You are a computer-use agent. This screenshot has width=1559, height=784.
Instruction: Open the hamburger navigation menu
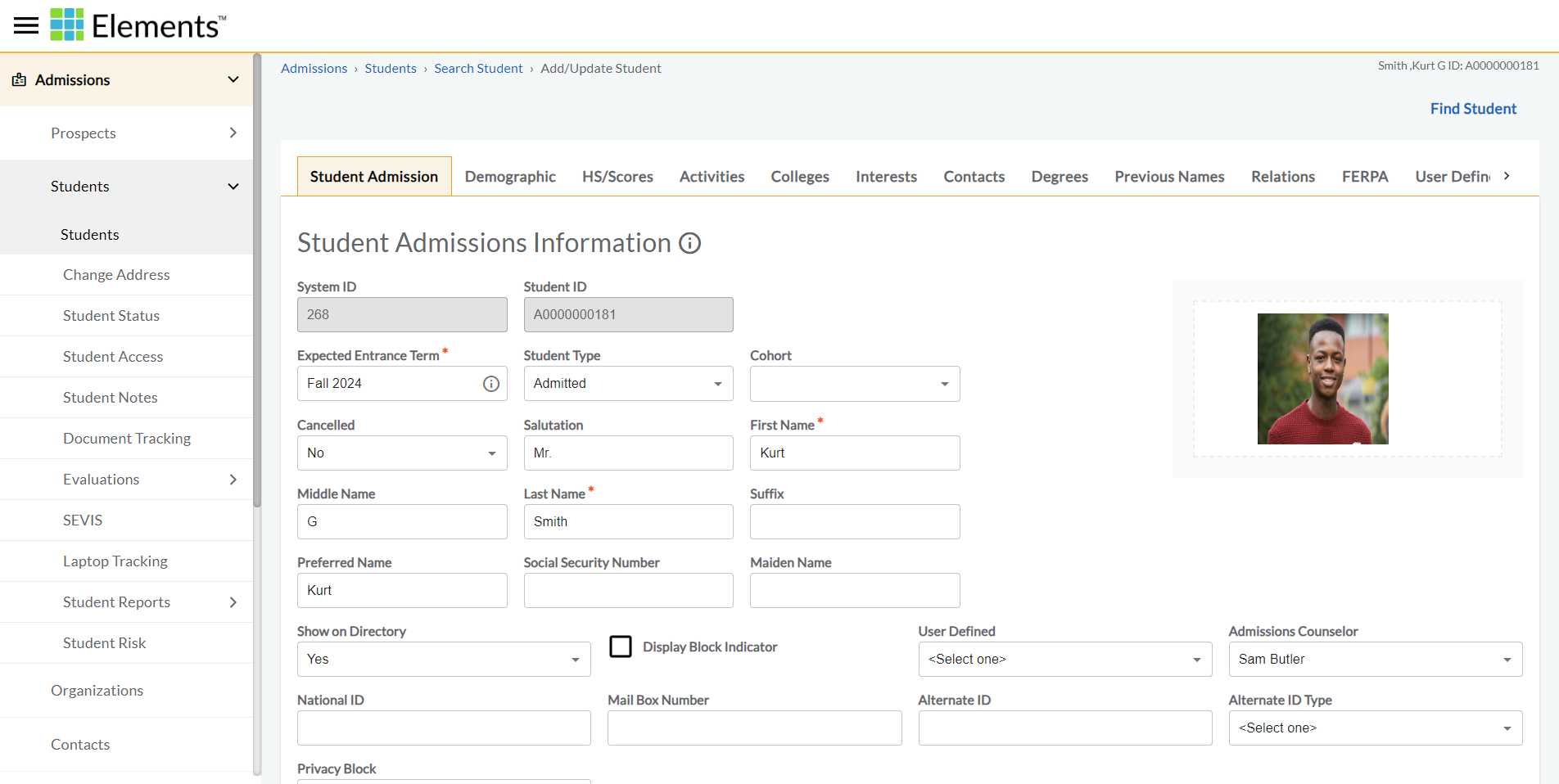[26, 25]
